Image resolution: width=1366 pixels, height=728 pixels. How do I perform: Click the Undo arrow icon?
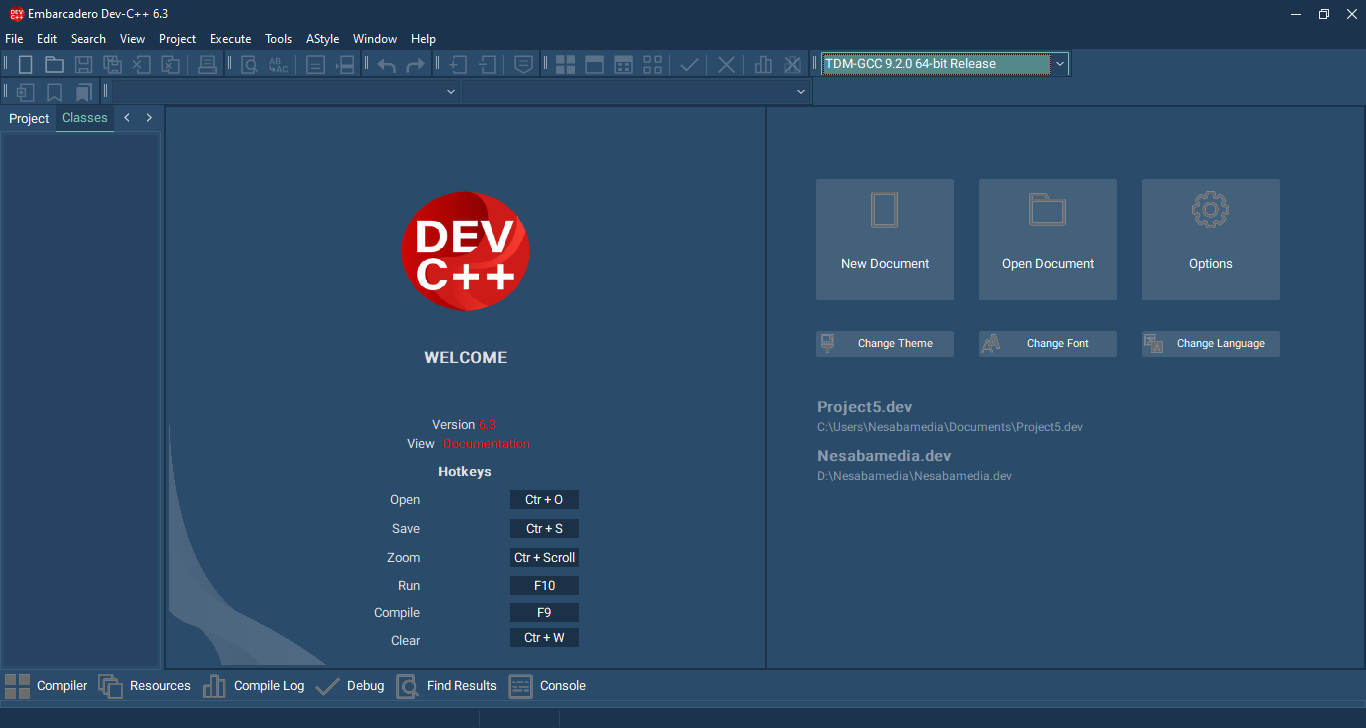pyautogui.click(x=386, y=65)
